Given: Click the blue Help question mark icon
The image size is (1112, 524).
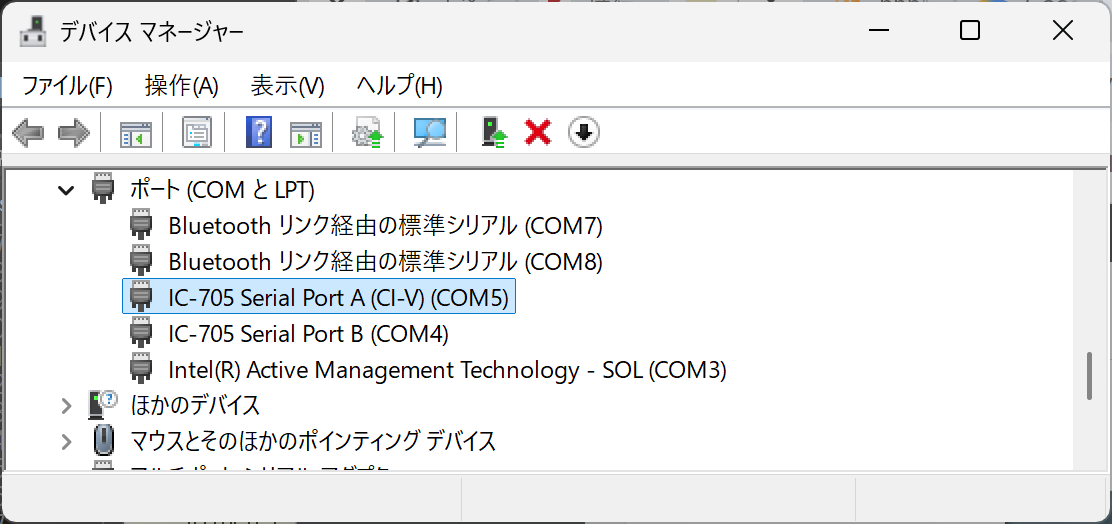Looking at the screenshot, I should point(259,132).
